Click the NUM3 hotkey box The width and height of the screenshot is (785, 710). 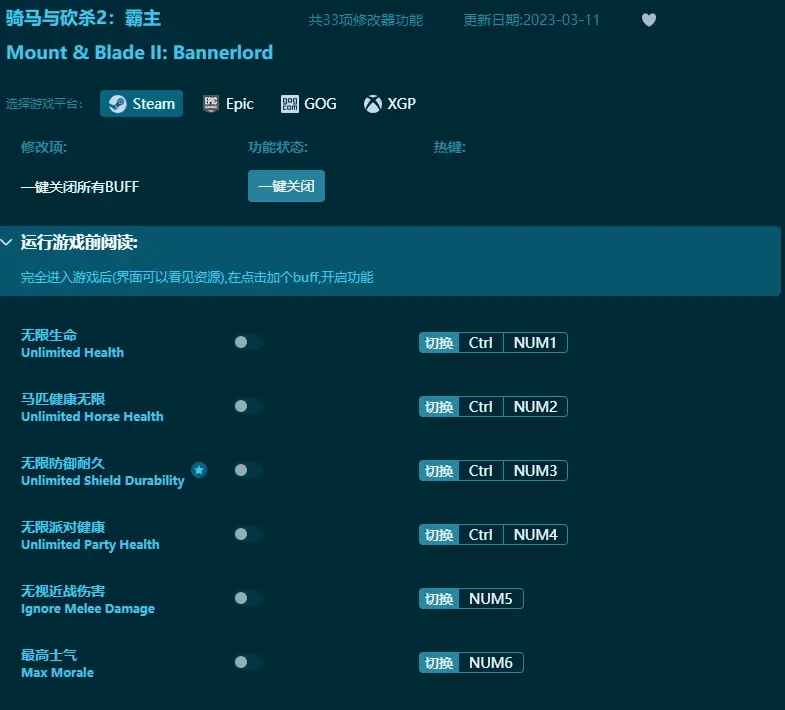535,471
